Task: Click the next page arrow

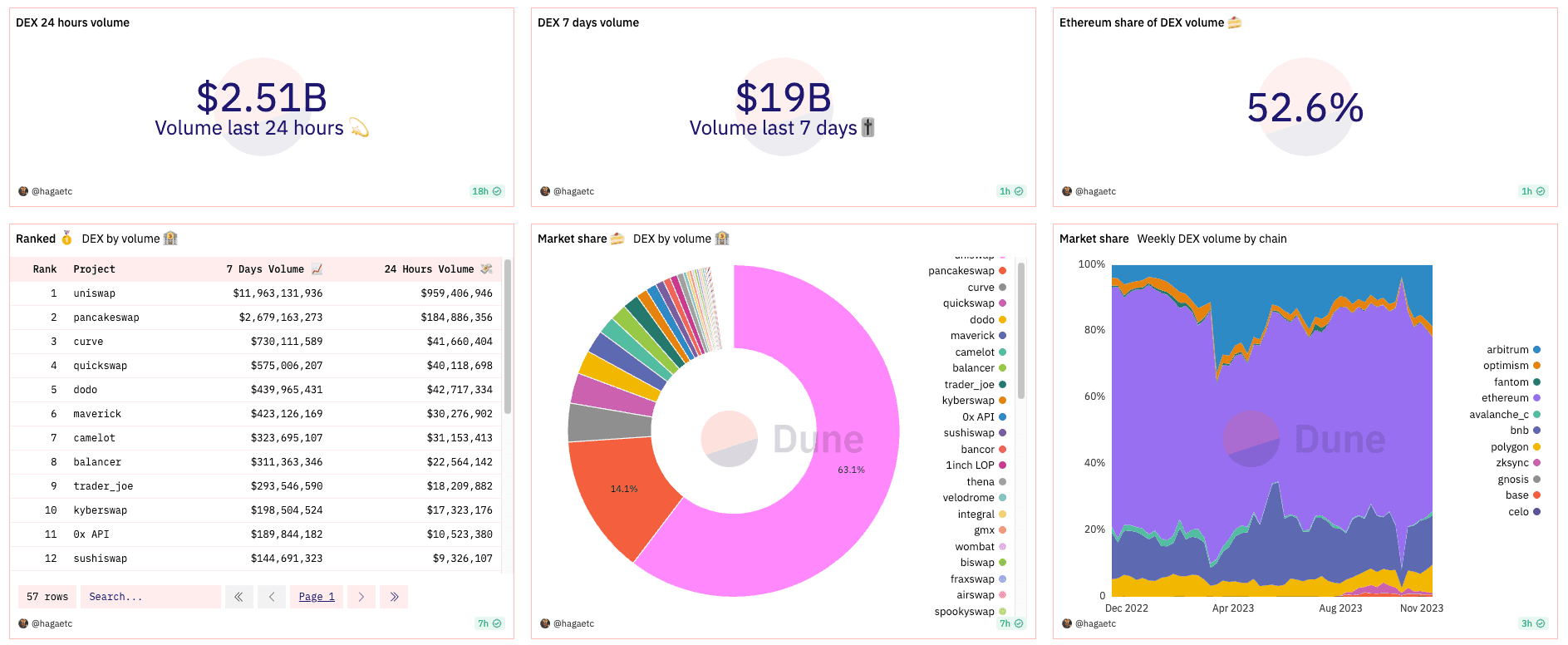Action: (x=361, y=597)
